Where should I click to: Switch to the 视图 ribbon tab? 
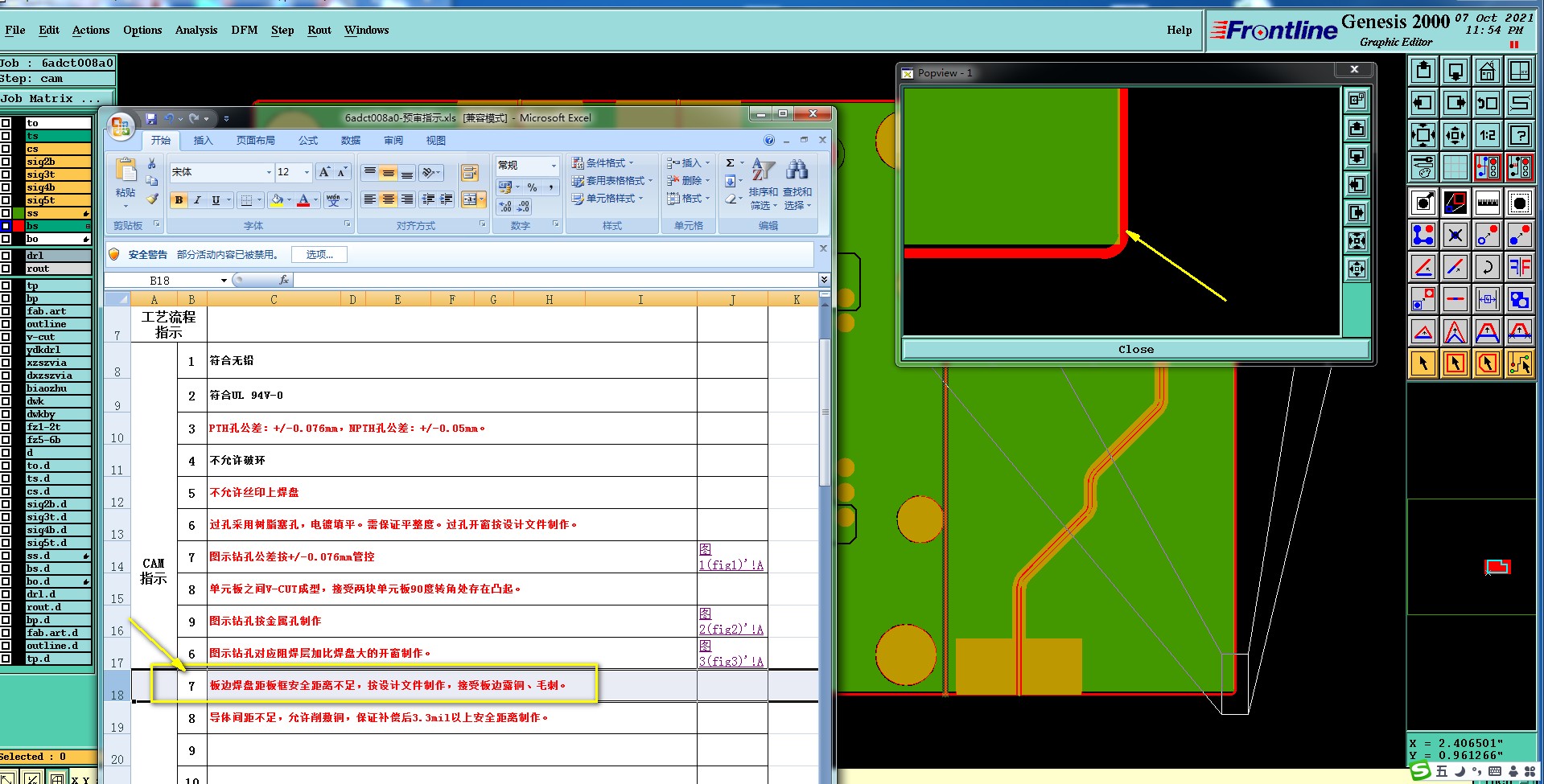pyautogui.click(x=436, y=141)
